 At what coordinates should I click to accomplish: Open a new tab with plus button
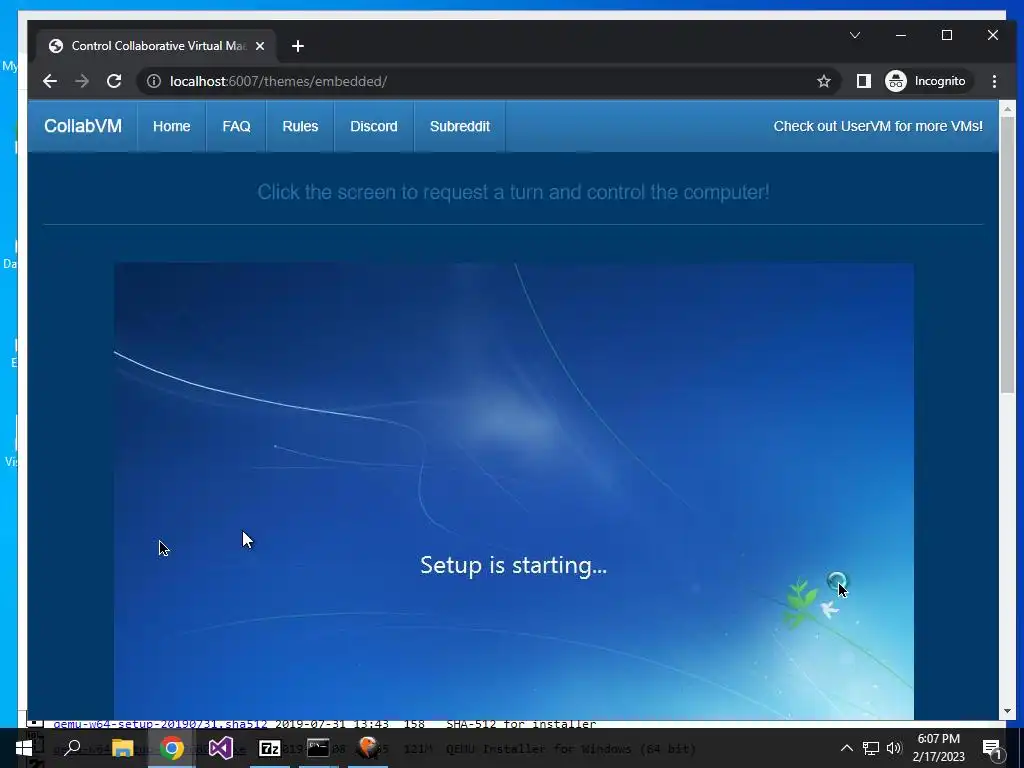point(298,46)
